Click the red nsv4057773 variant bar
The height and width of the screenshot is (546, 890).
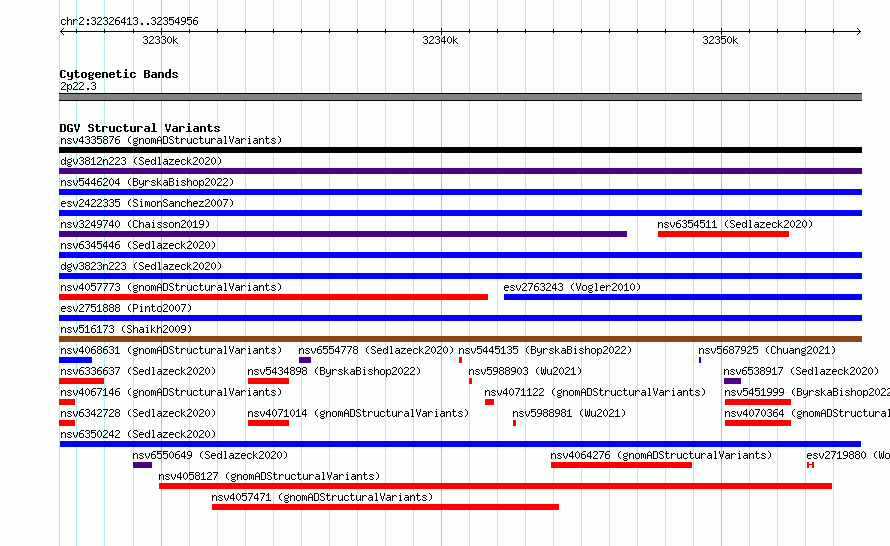point(274,297)
